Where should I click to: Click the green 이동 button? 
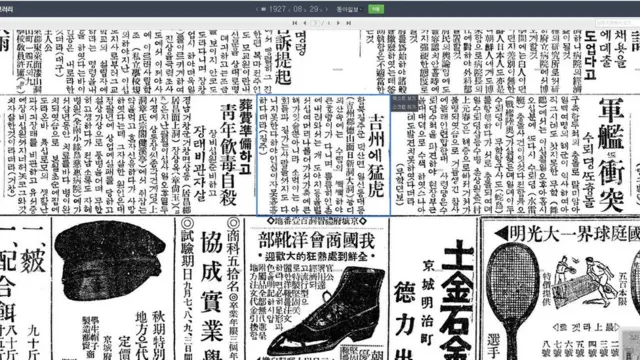pyautogui.click(x=376, y=9)
